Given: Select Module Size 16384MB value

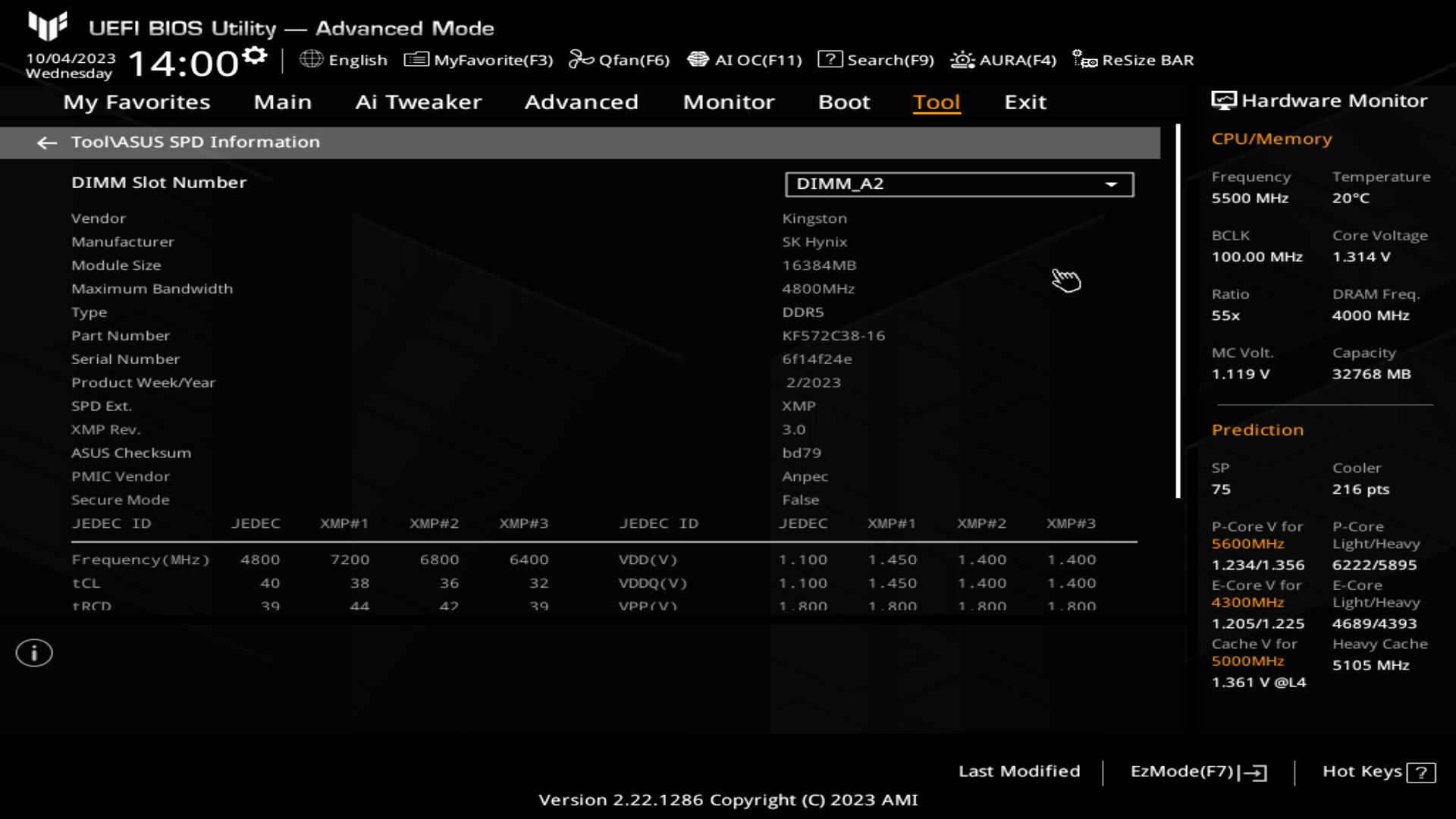Looking at the screenshot, I should point(819,265).
